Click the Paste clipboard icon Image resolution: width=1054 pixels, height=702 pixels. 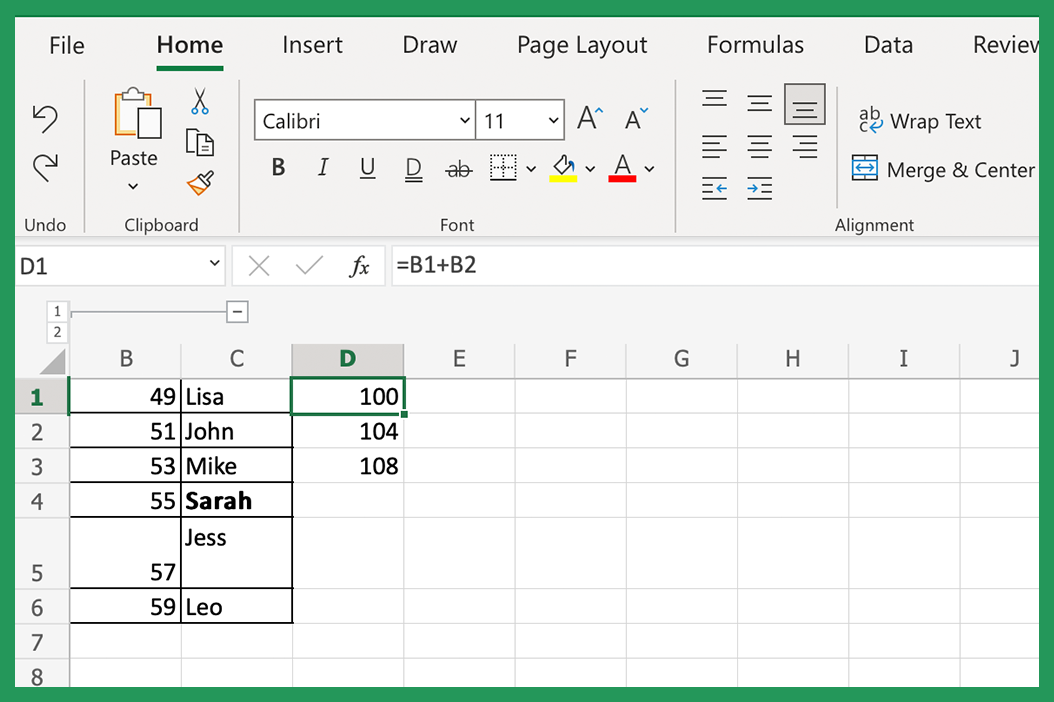138,114
